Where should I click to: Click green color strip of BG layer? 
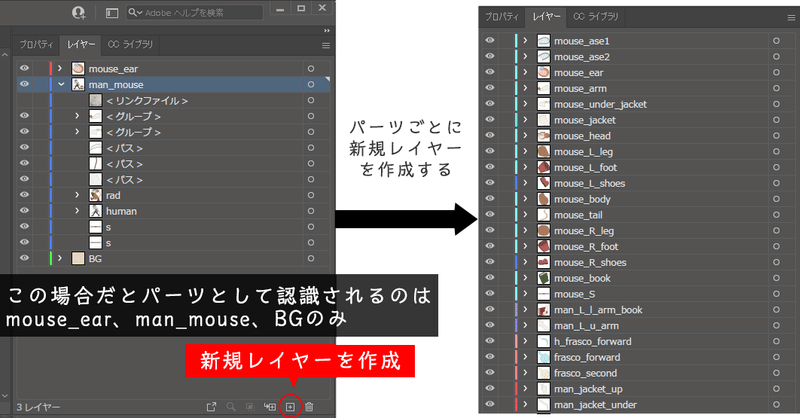[x=51, y=258]
